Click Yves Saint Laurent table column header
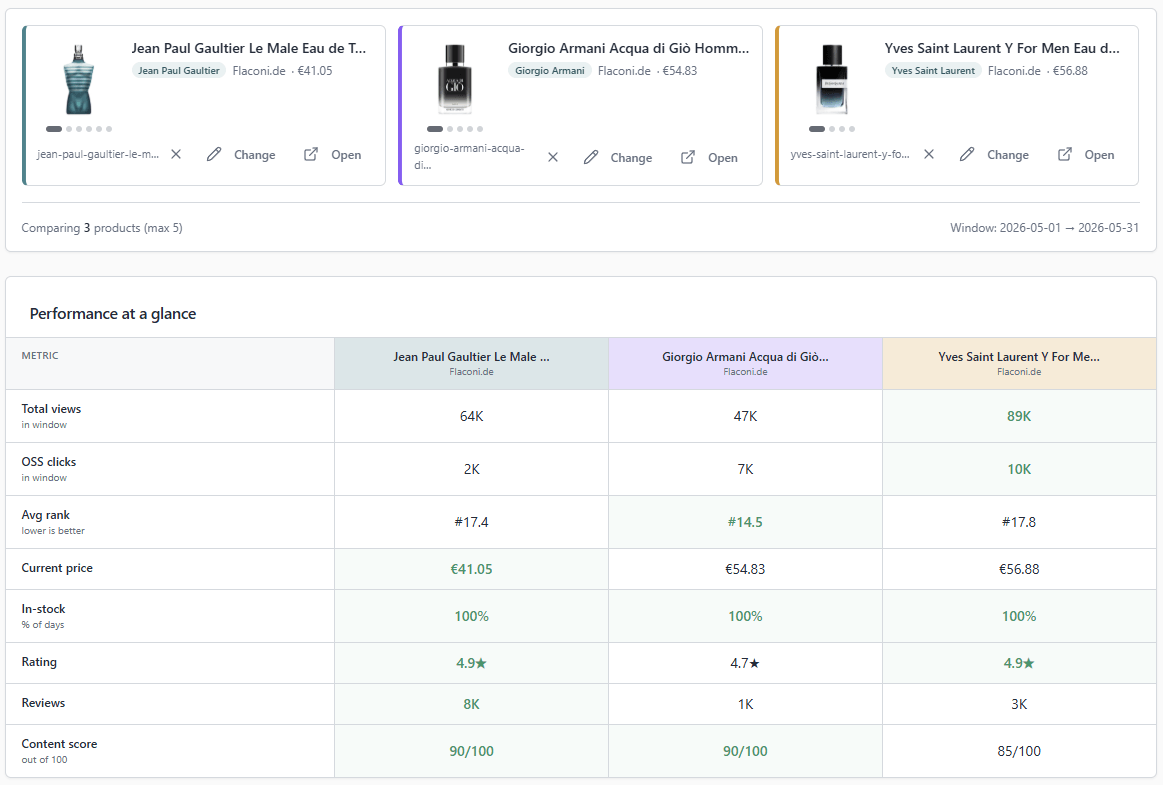This screenshot has width=1163, height=785. coord(1019,364)
